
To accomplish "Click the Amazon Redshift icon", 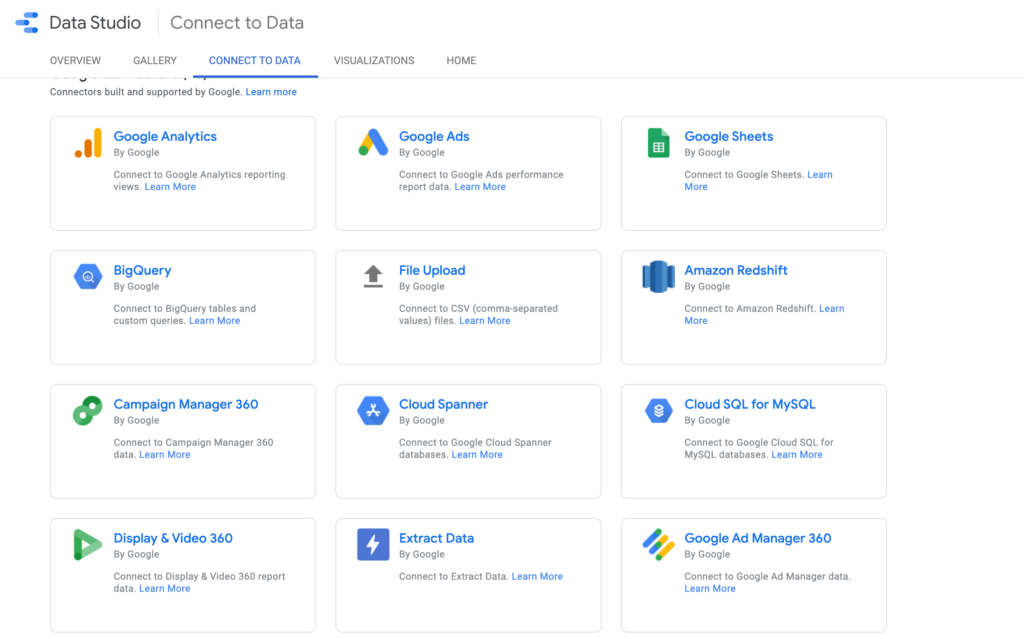I will [x=658, y=276].
